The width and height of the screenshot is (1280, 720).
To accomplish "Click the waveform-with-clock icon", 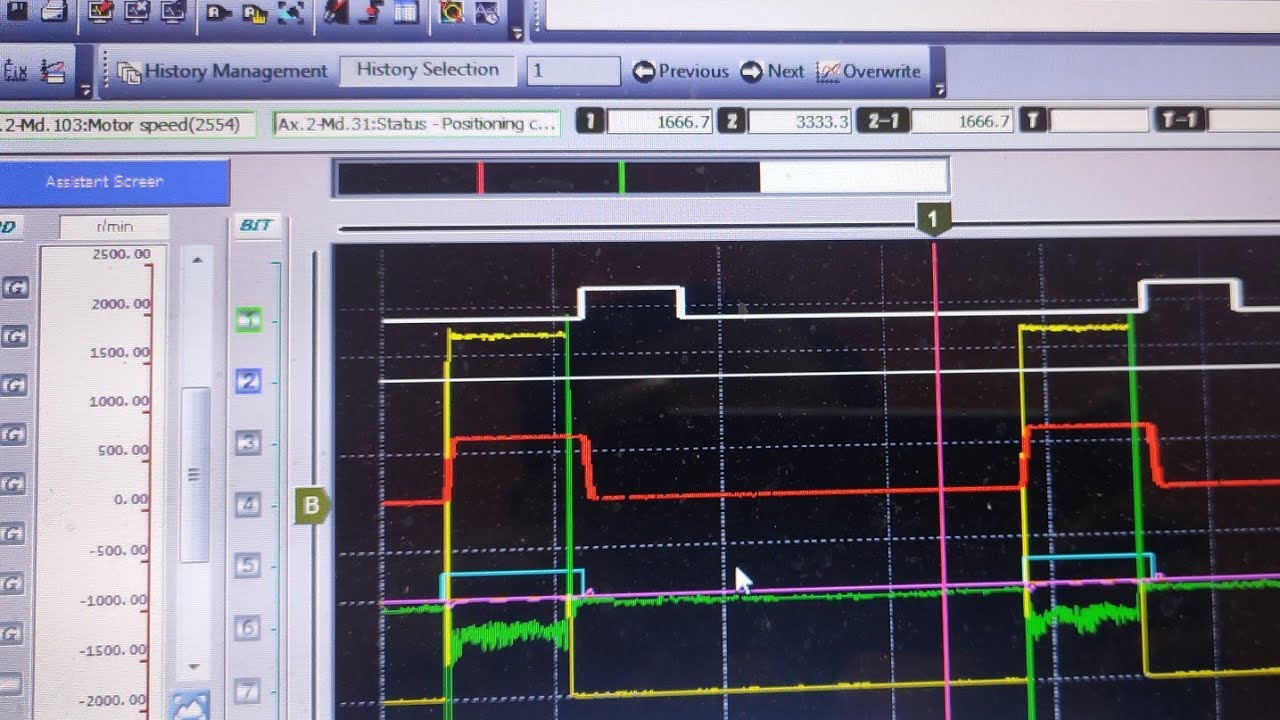I will click(x=486, y=12).
